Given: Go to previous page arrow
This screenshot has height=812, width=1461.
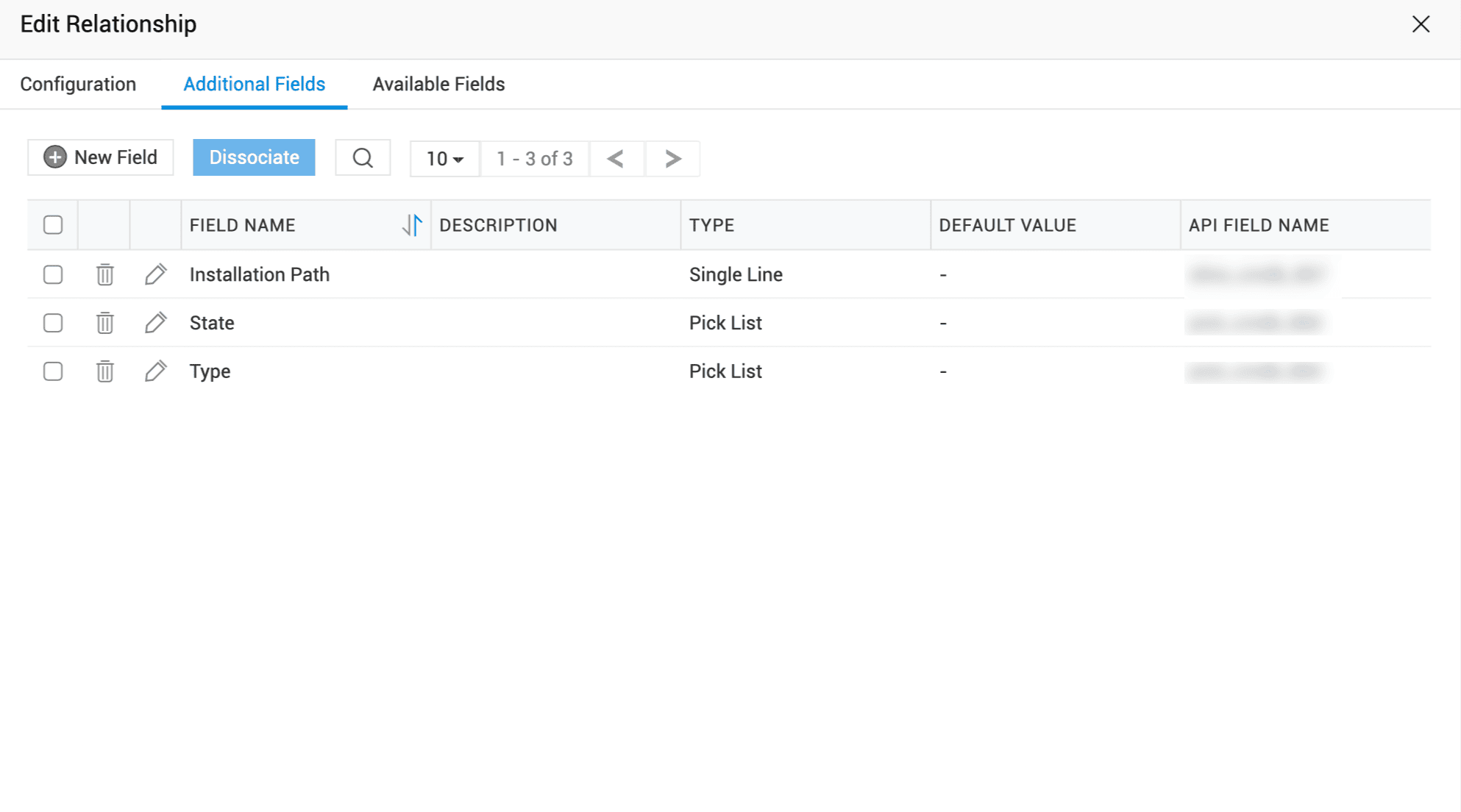Looking at the screenshot, I should point(616,158).
